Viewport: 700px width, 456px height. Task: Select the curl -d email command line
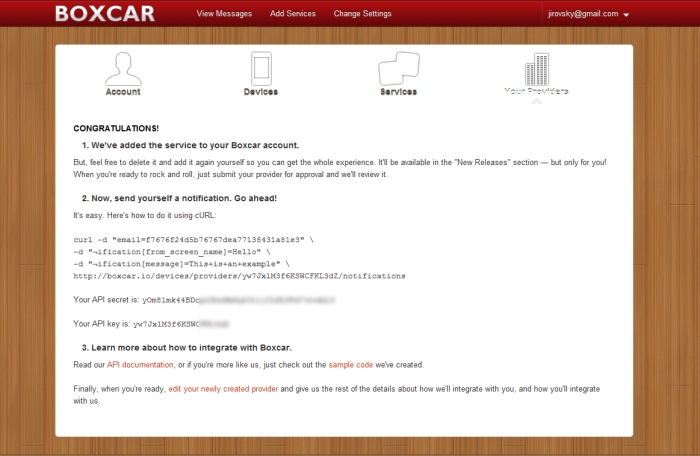[193, 240]
